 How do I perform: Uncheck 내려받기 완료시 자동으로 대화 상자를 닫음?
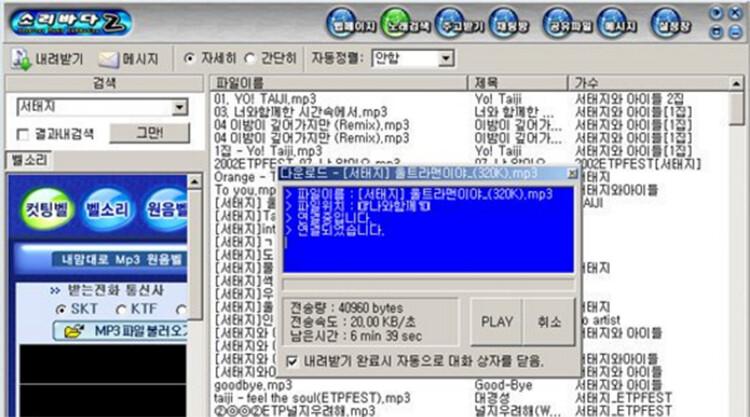coord(291,361)
